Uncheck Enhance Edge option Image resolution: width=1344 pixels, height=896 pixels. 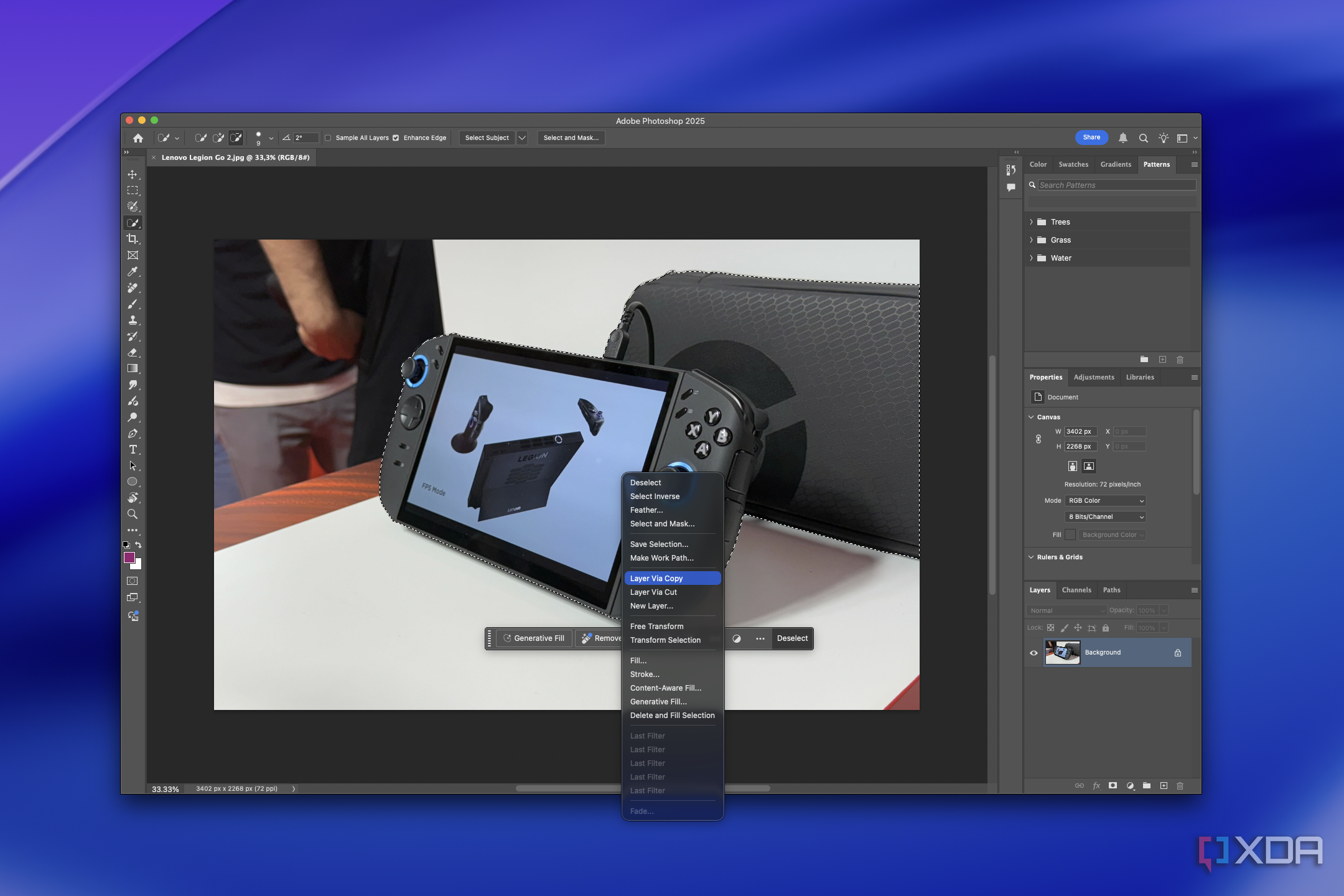[396, 138]
